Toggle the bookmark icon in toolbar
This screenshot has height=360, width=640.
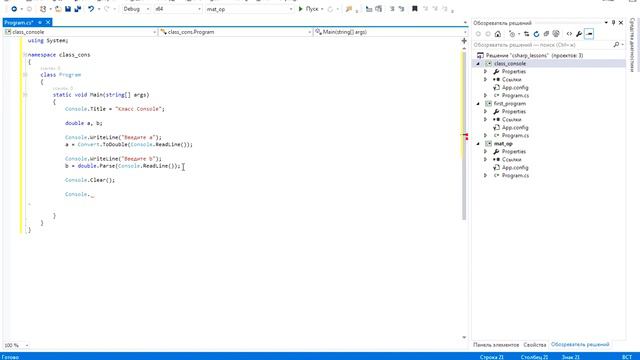(x=415, y=9)
